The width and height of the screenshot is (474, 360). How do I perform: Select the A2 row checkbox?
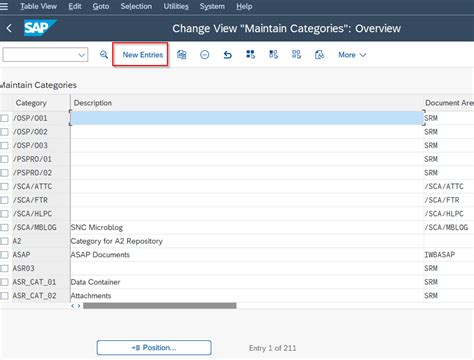(x=4, y=241)
